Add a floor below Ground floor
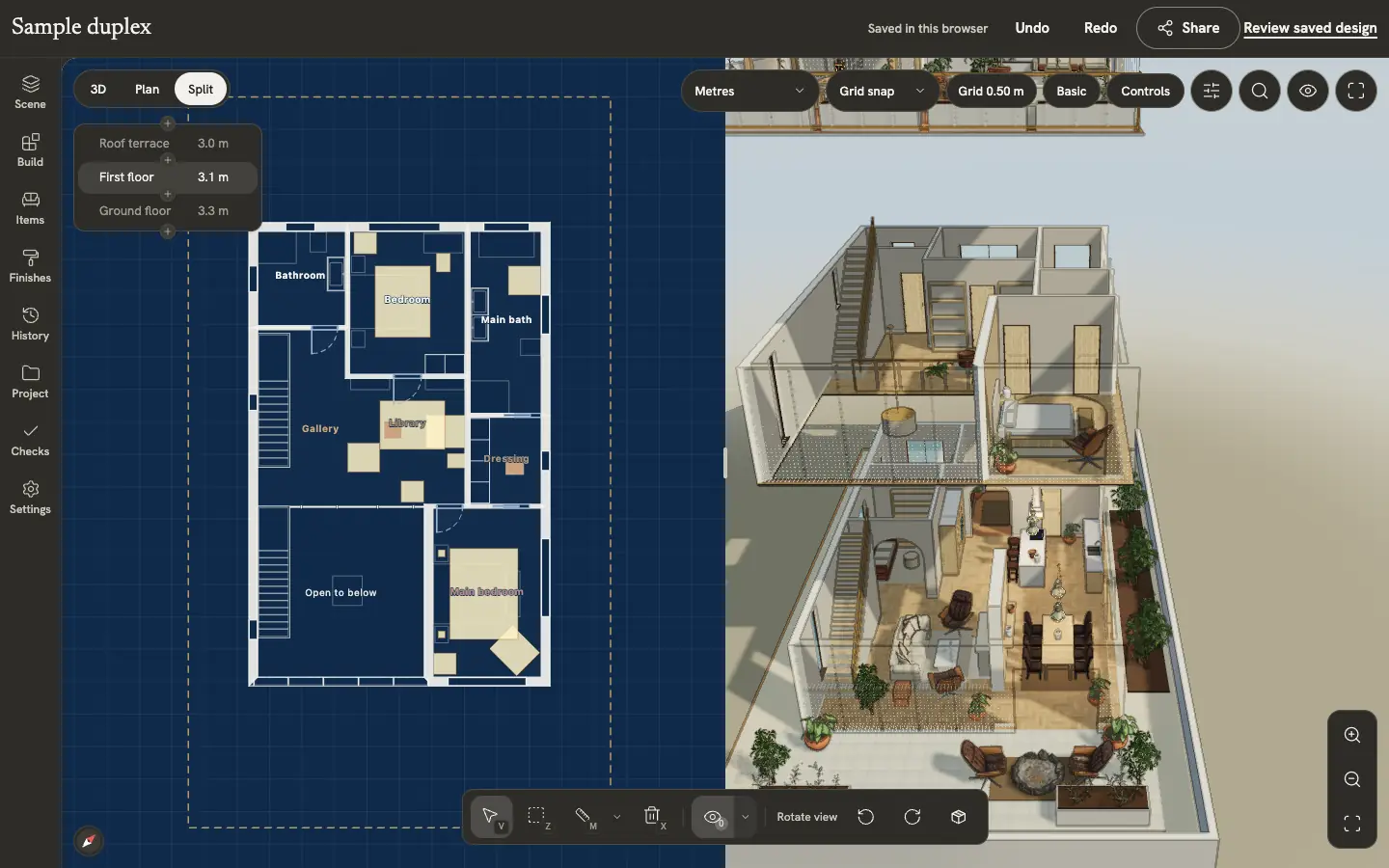 tap(167, 231)
